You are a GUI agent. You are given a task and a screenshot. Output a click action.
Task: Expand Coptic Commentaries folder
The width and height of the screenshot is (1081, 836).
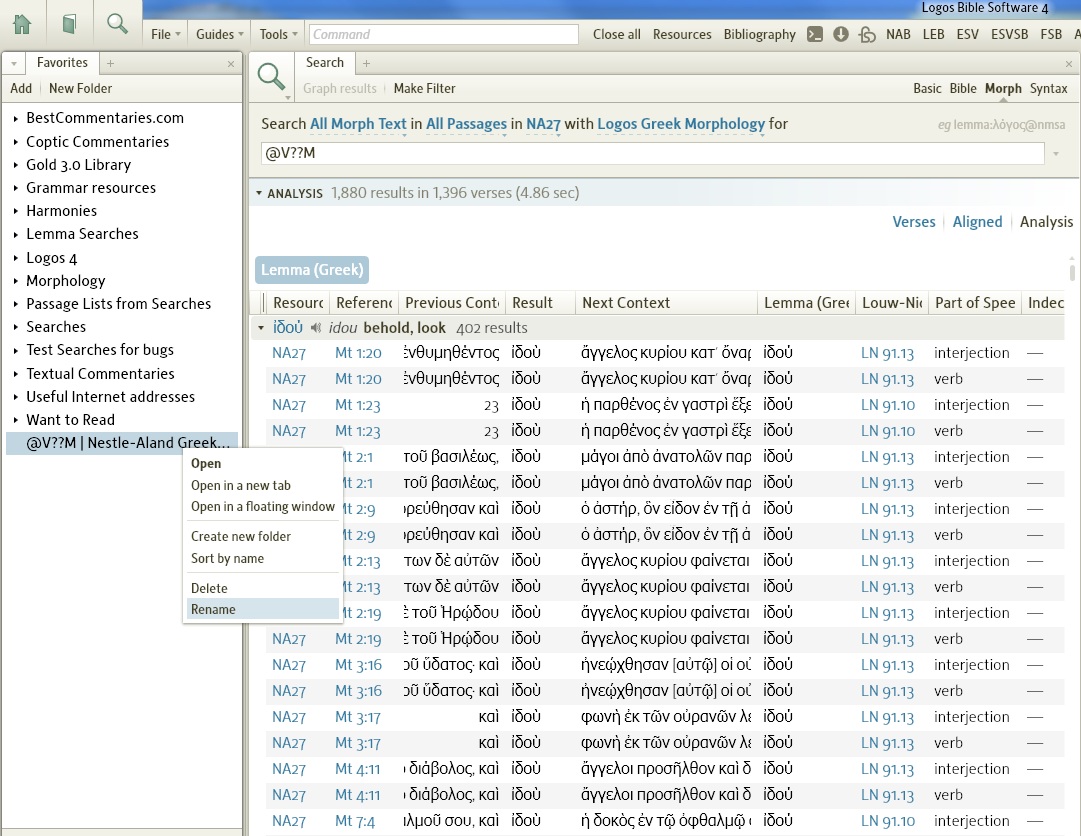coord(15,142)
